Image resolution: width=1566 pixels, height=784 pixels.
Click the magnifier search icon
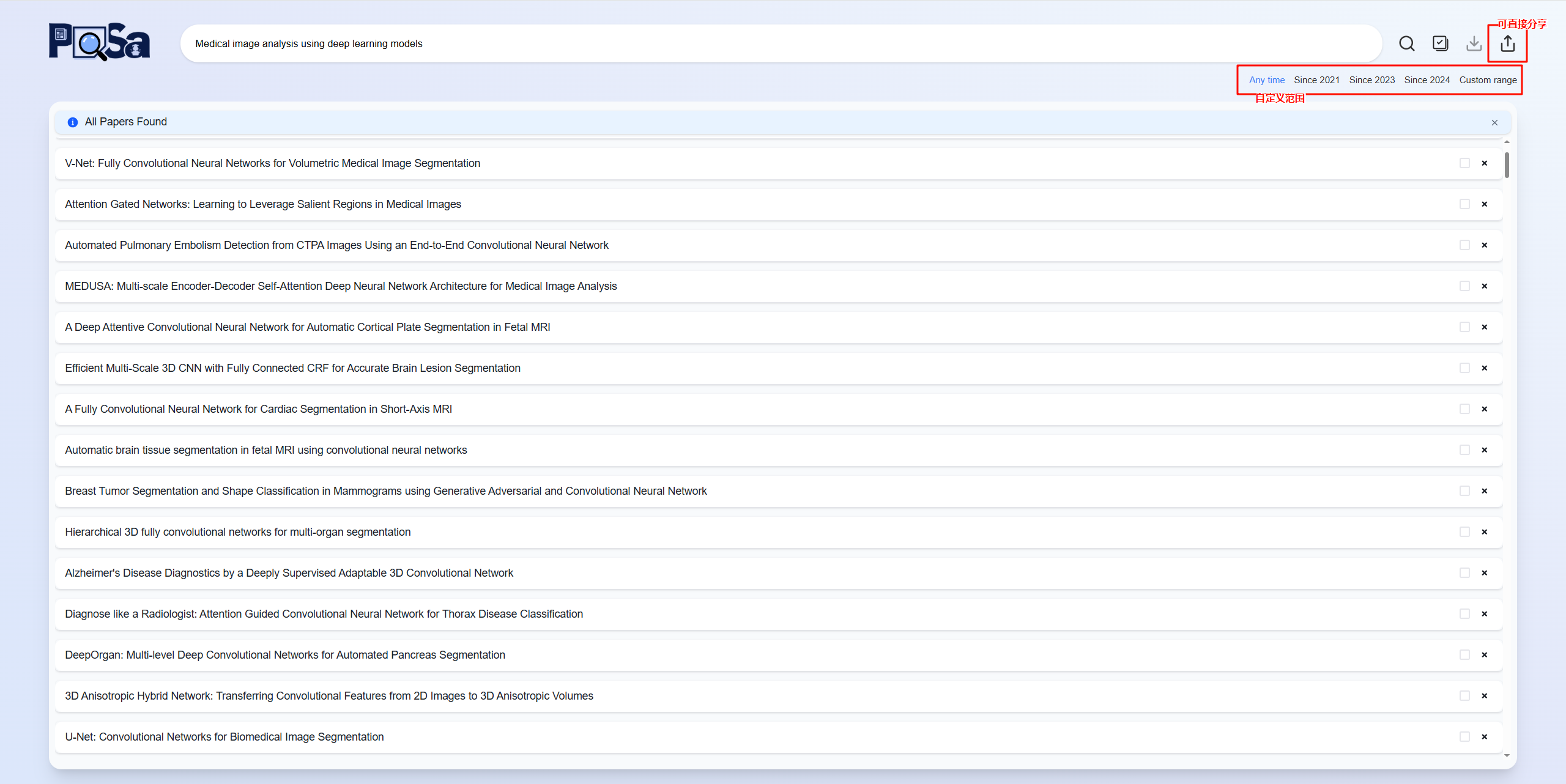click(1406, 43)
